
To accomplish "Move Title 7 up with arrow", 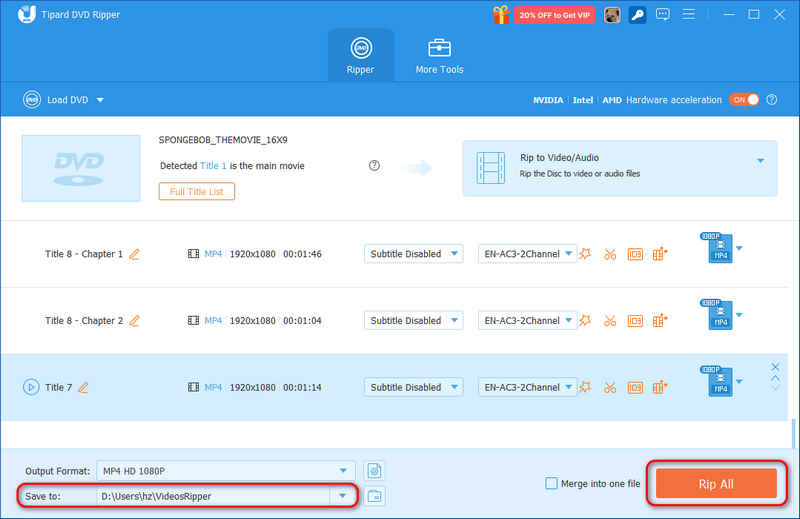I will coord(775,378).
